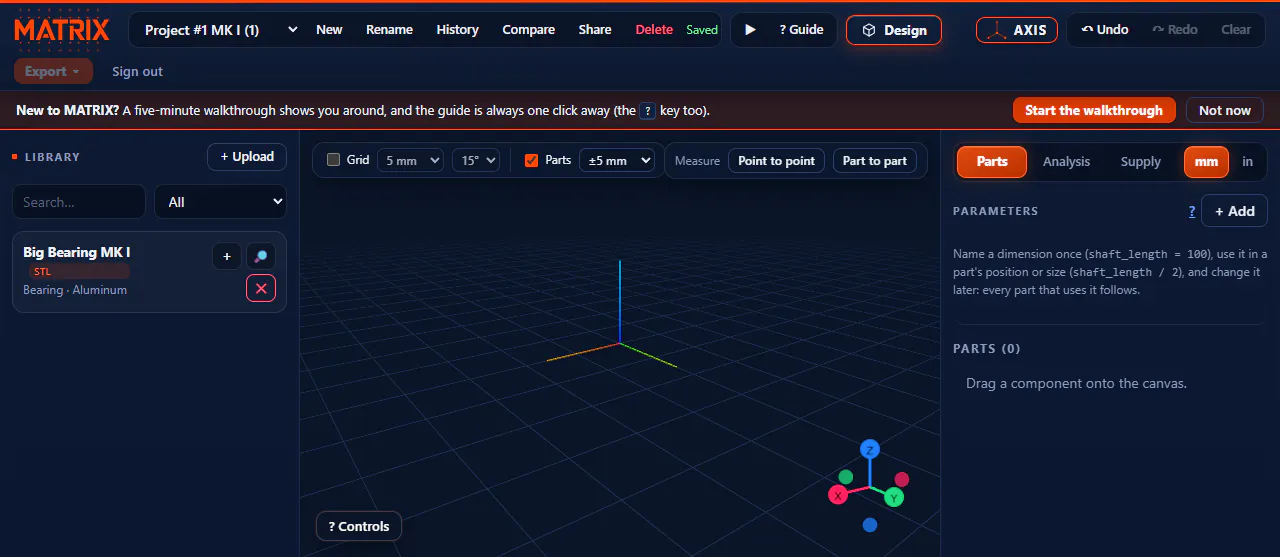Open the ±5 mm parts tolerance dropdown
1280x557 pixels.
tap(617, 160)
